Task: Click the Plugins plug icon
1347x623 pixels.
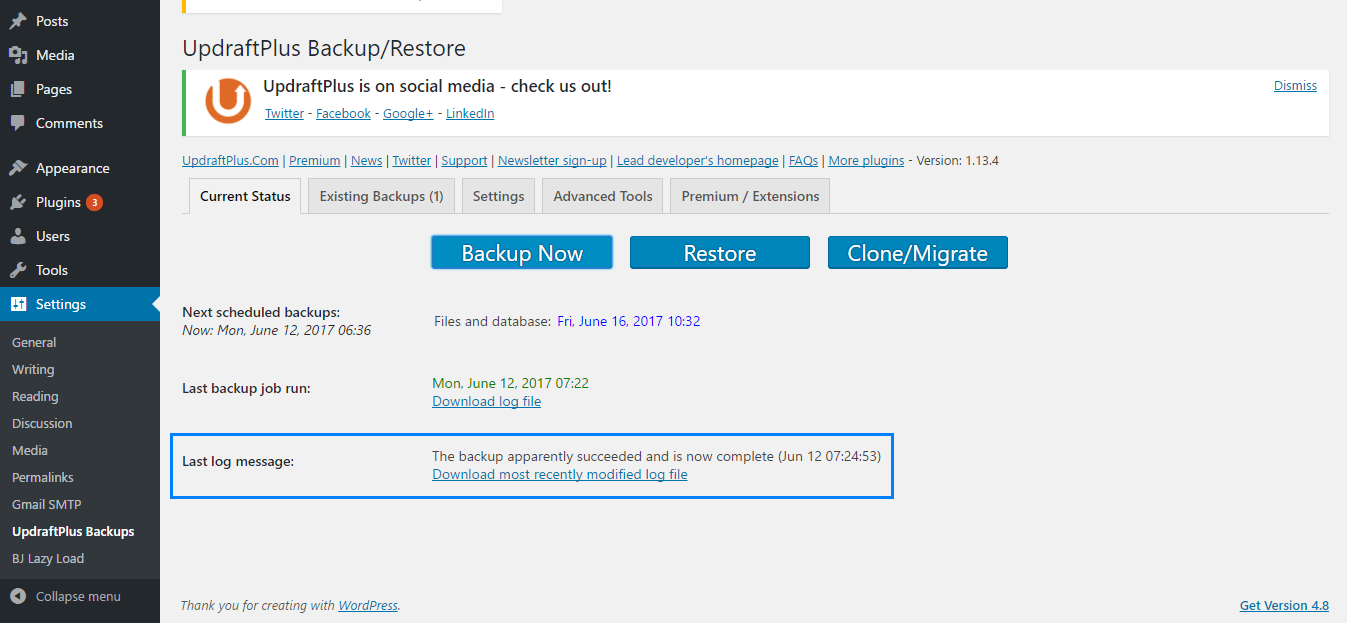Action: click(18, 202)
